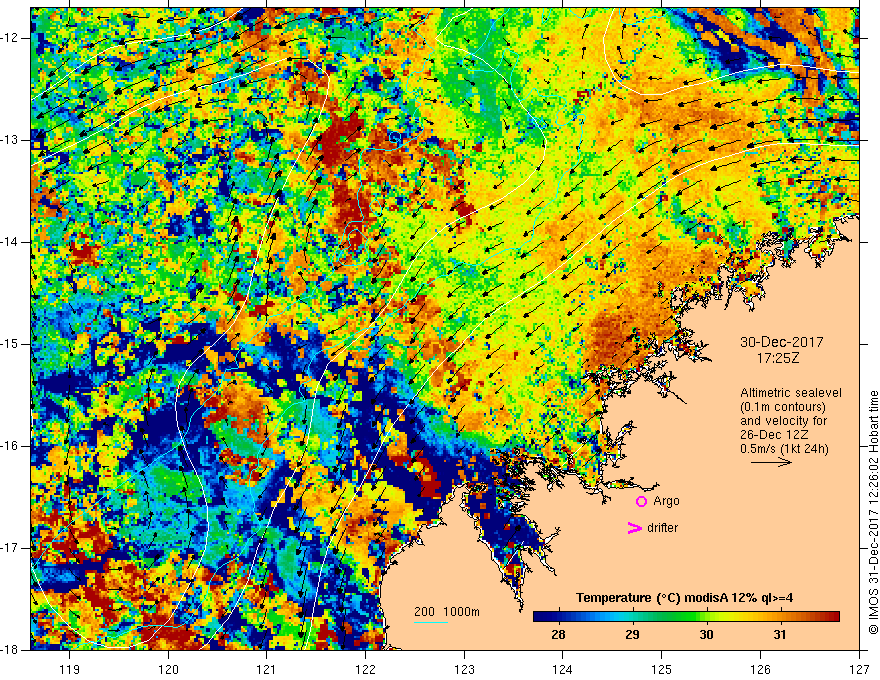Click the magenta Argo circle legend symbol

[x=641, y=502]
